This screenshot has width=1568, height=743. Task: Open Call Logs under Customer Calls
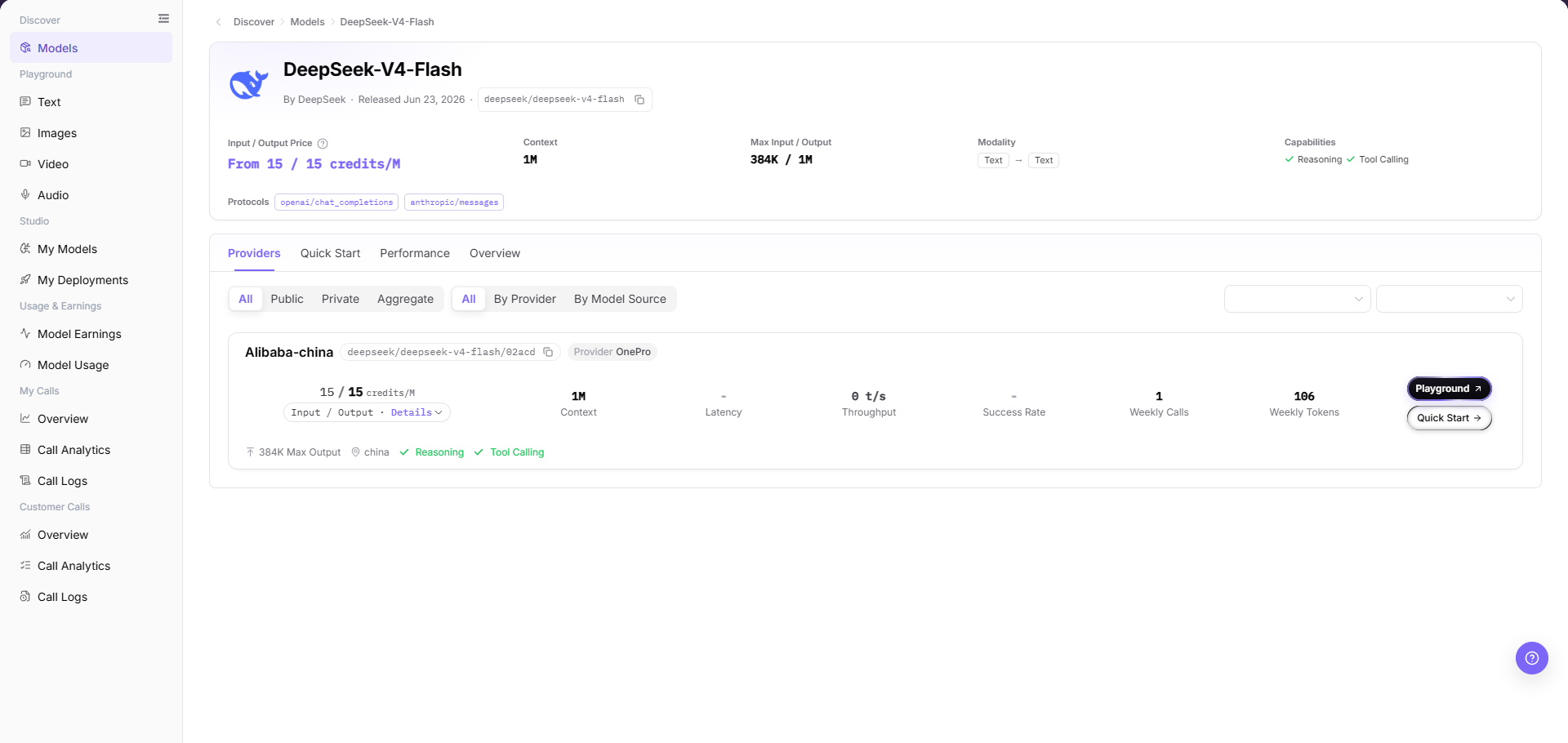(x=91, y=597)
